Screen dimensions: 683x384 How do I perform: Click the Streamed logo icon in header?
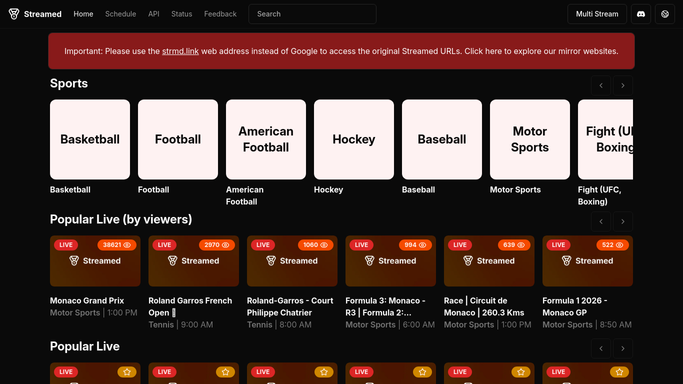14,14
